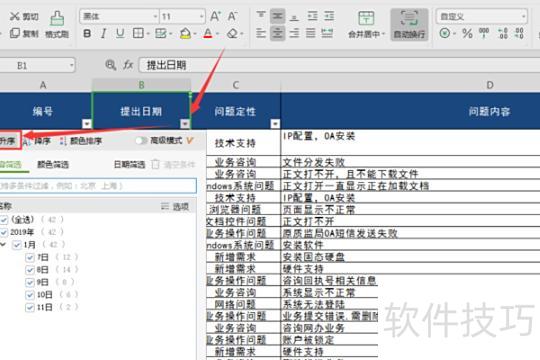540x360 pixels.
Task: Uncheck the 7日 checkbox
Action: click(x=30, y=257)
